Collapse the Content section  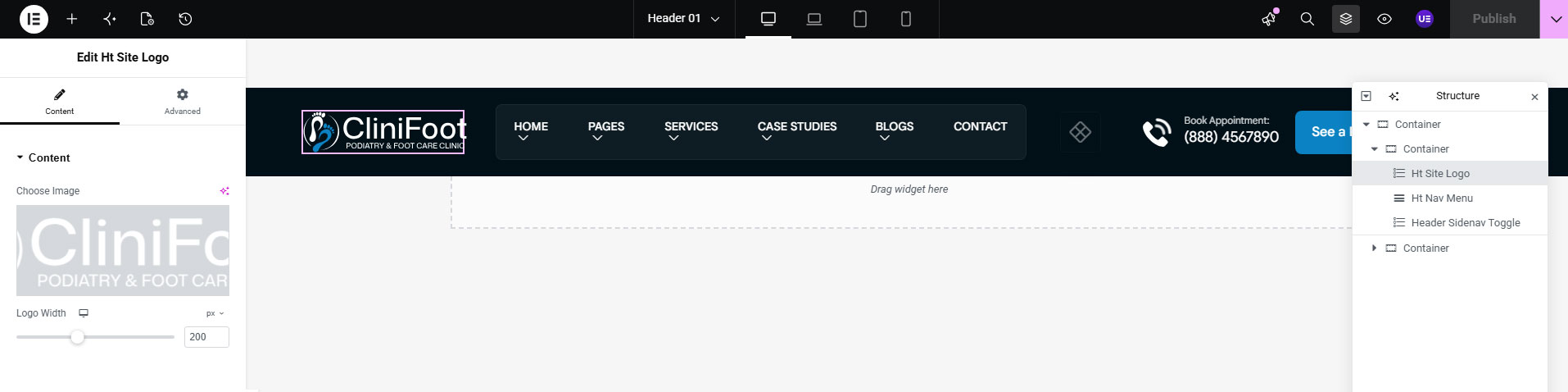43,157
